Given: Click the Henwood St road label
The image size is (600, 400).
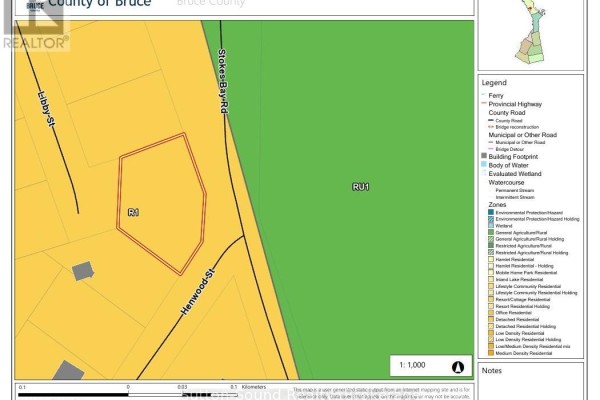Looking at the screenshot, I should [x=198, y=292].
